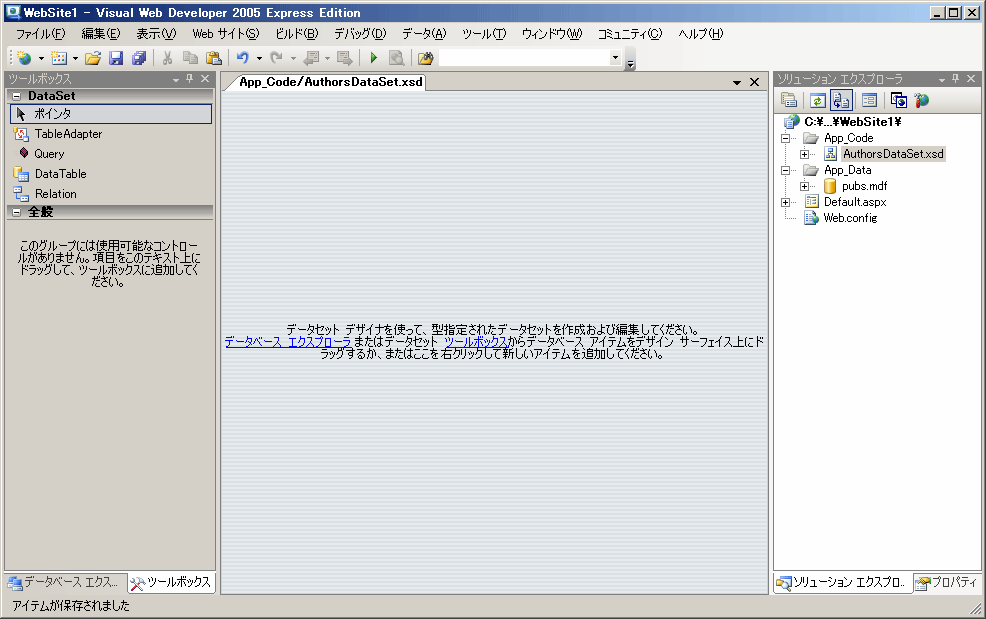Open the ビルド(B) menu
986x619 pixels.
point(297,34)
